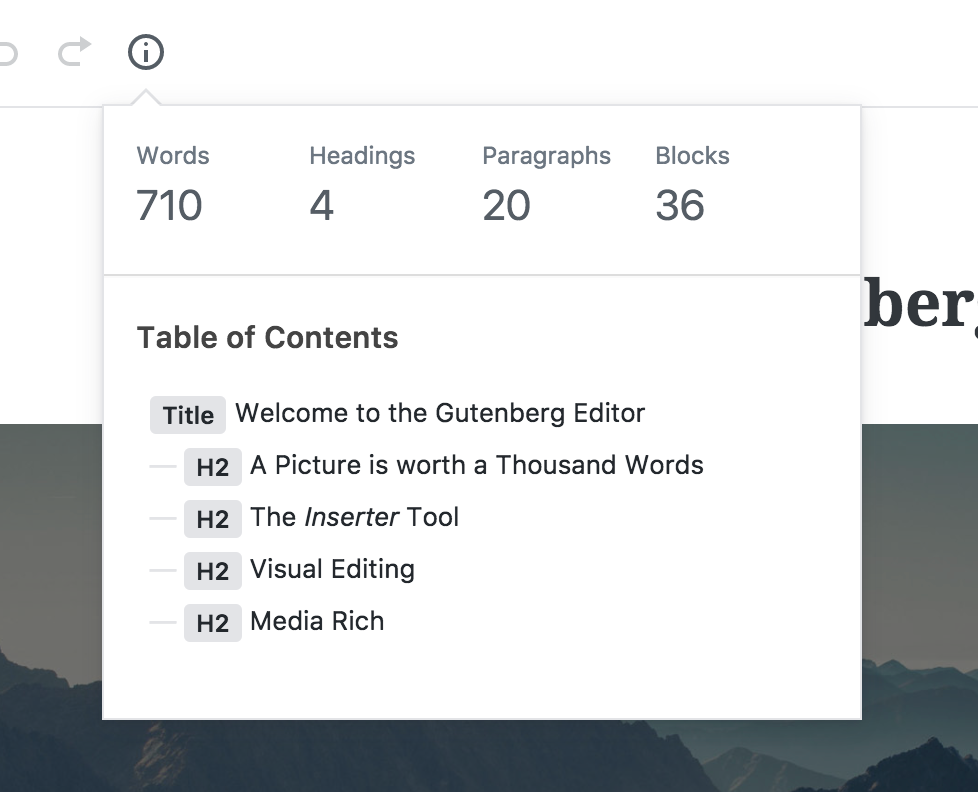978x792 pixels.
Task: Go to 'The Inserter Tool' heading
Action: coord(354,518)
